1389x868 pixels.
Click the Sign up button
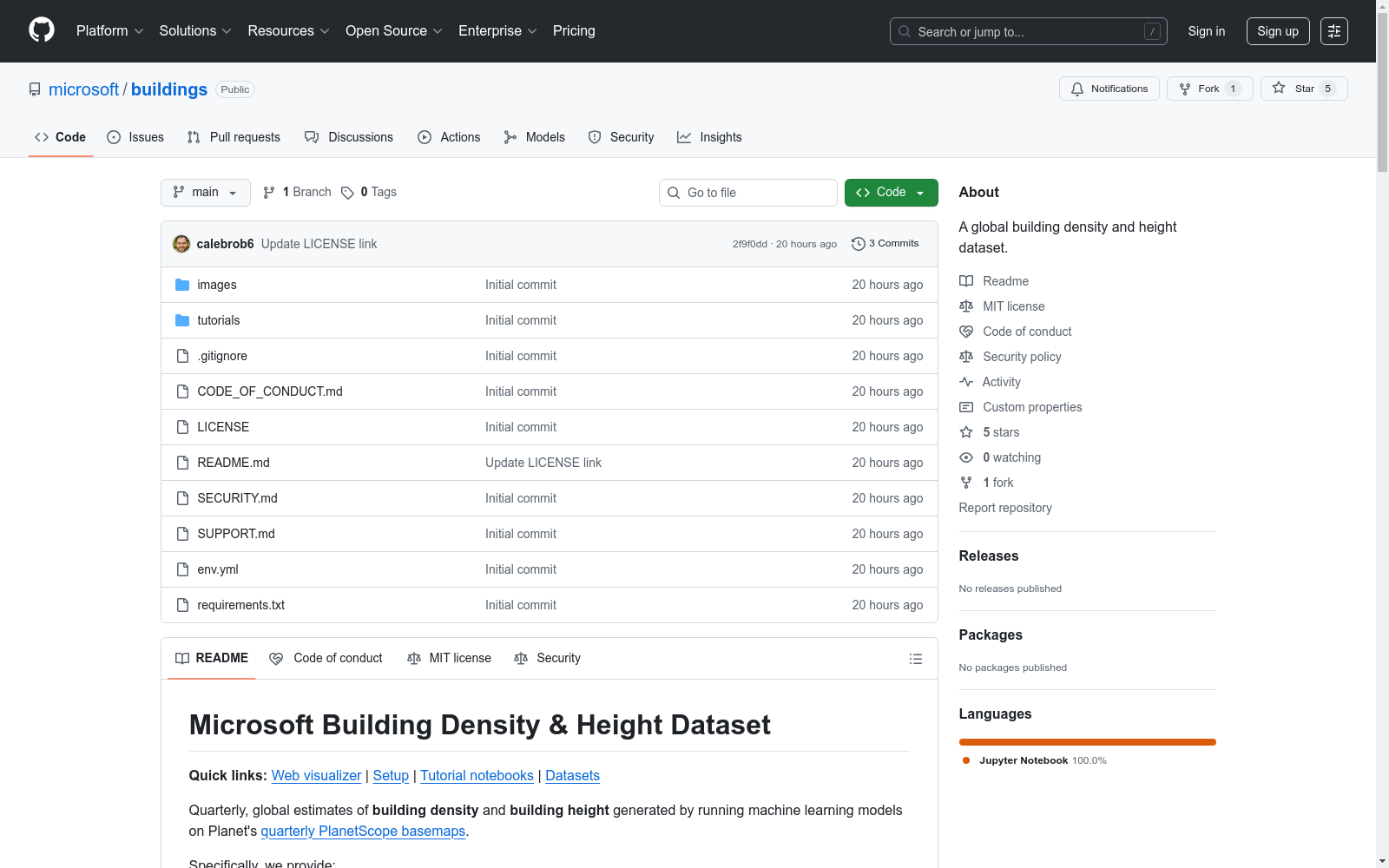pyautogui.click(x=1278, y=31)
